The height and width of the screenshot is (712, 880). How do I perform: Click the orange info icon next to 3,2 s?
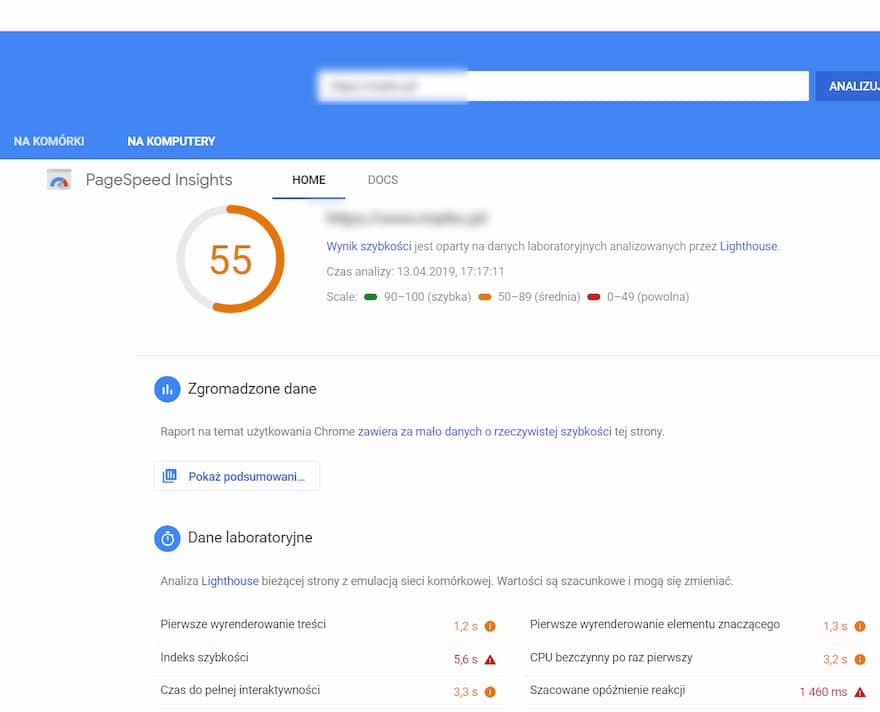[860, 659]
